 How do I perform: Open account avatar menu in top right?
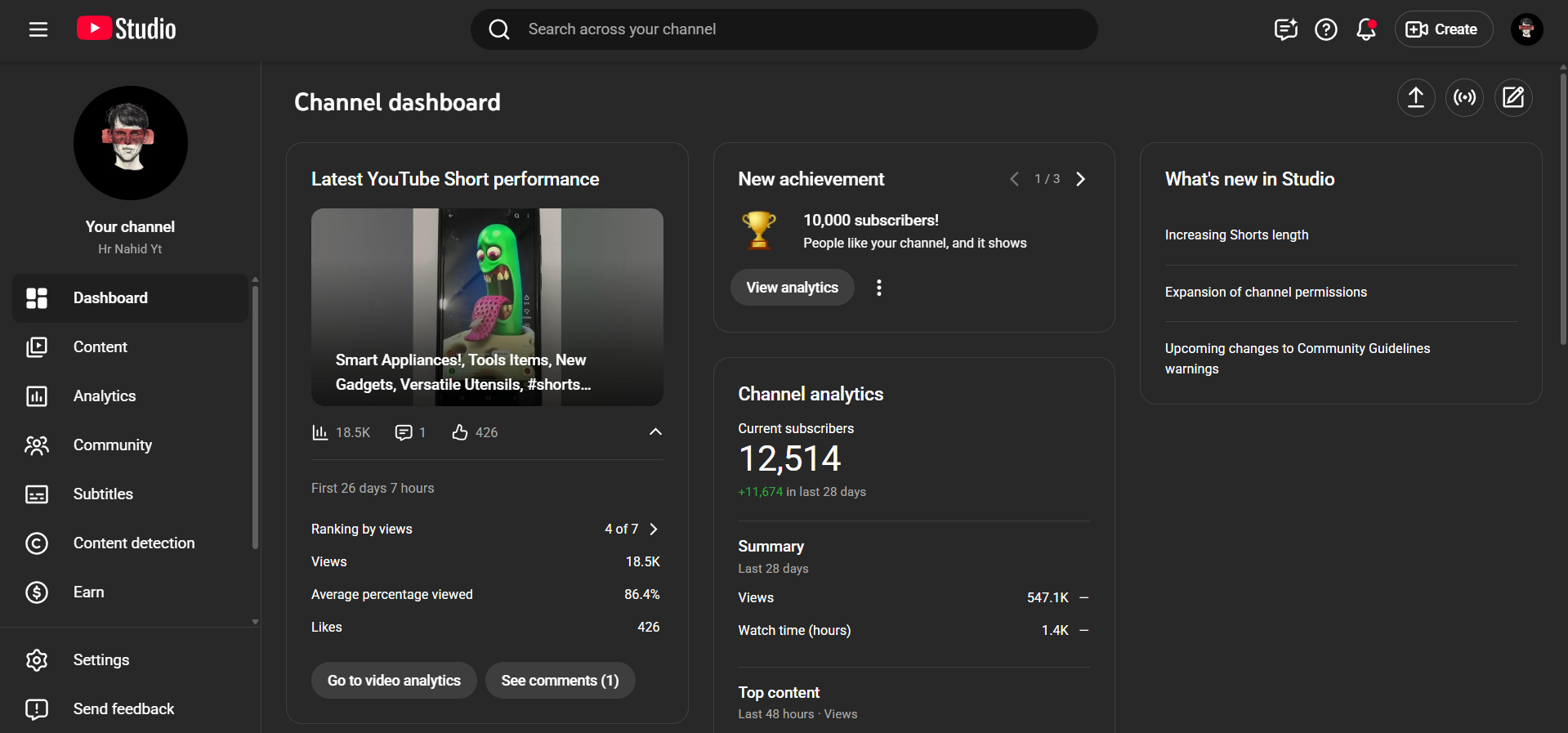click(1526, 29)
